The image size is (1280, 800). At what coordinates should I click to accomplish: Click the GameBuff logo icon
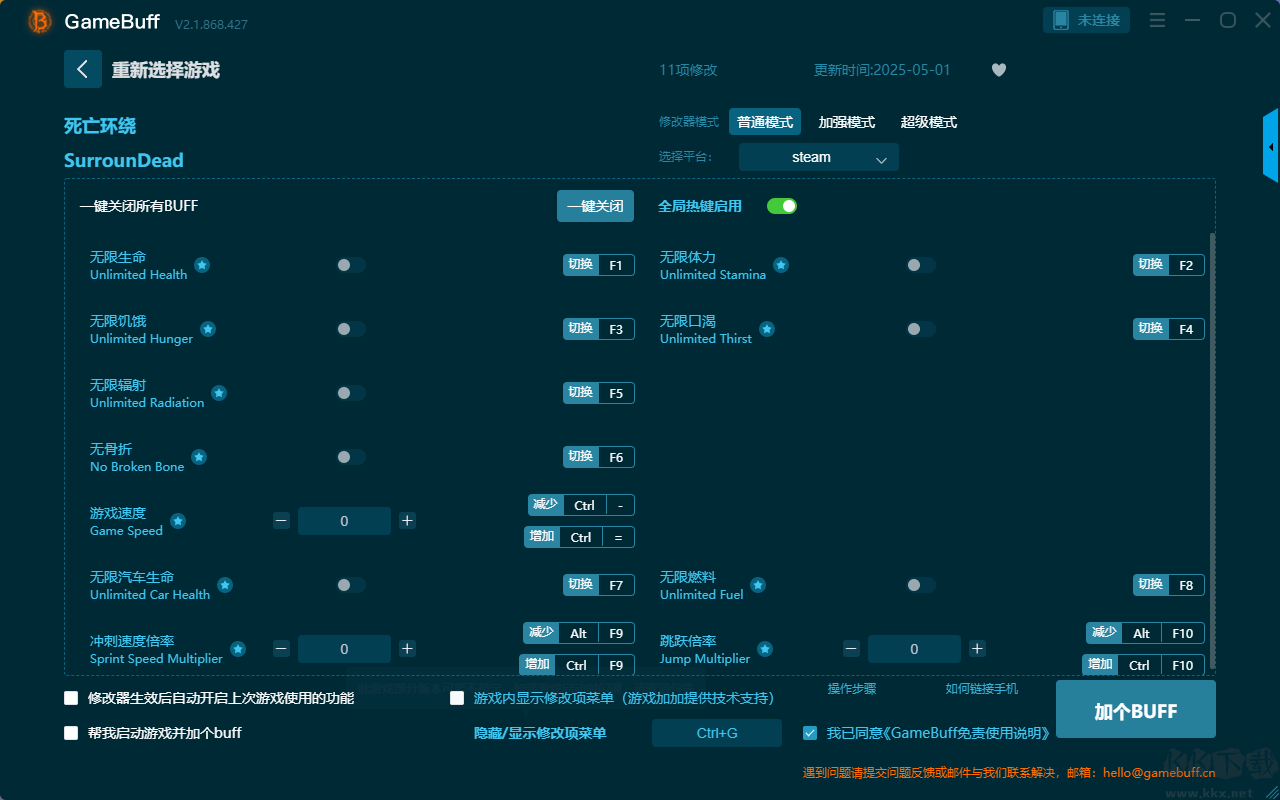(x=40, y=21)
